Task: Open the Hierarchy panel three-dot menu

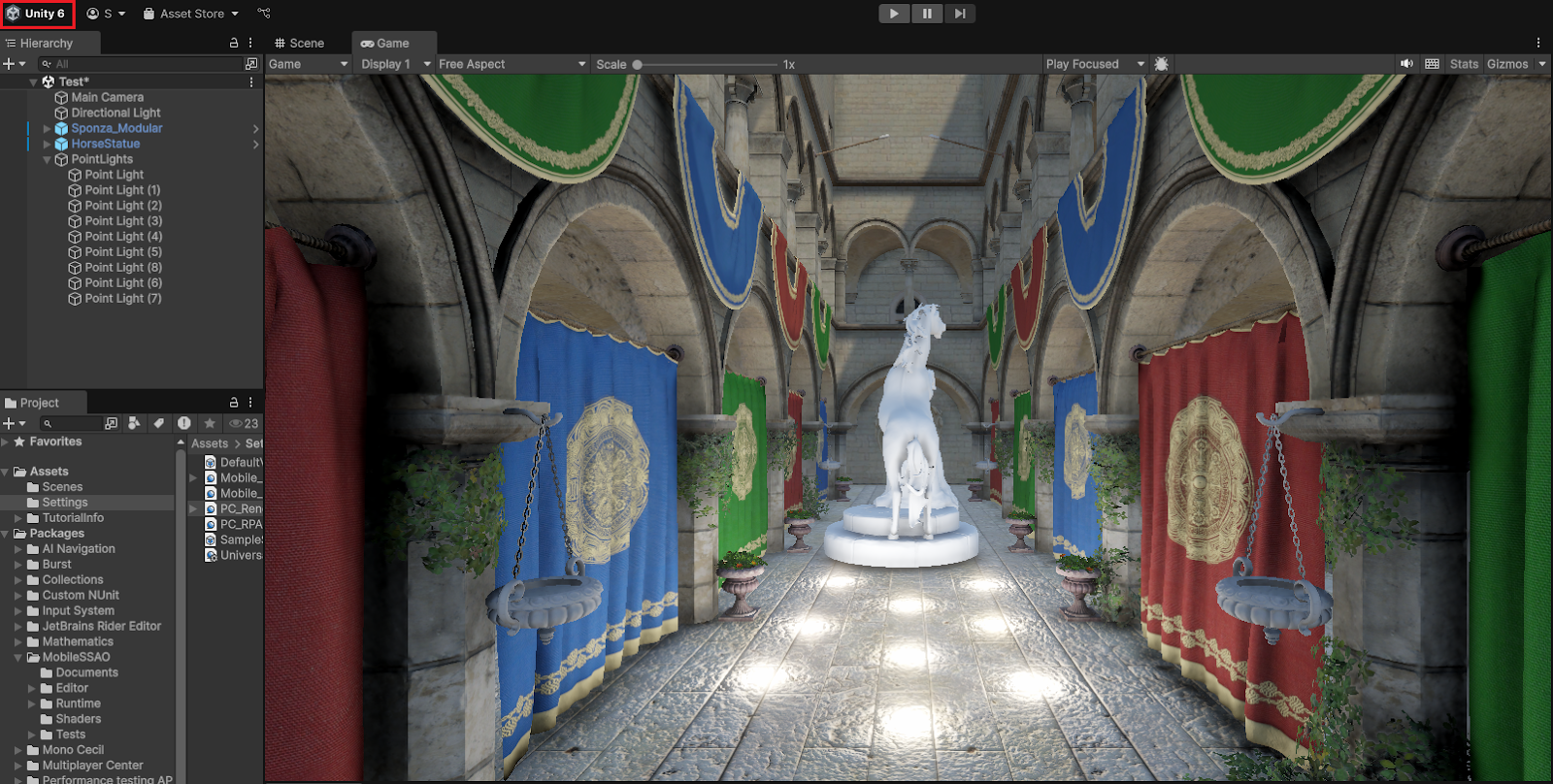Action: tap(250, 43)
